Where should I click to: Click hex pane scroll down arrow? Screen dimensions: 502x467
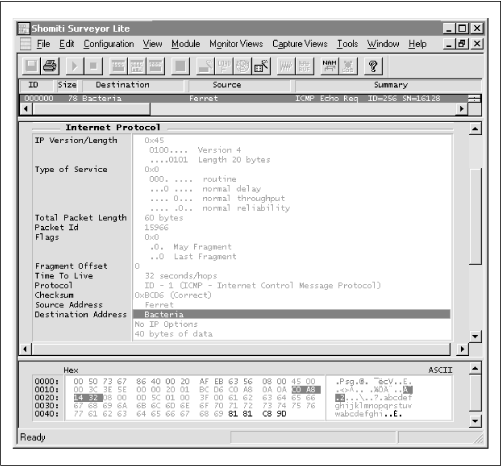coord(475,421)
